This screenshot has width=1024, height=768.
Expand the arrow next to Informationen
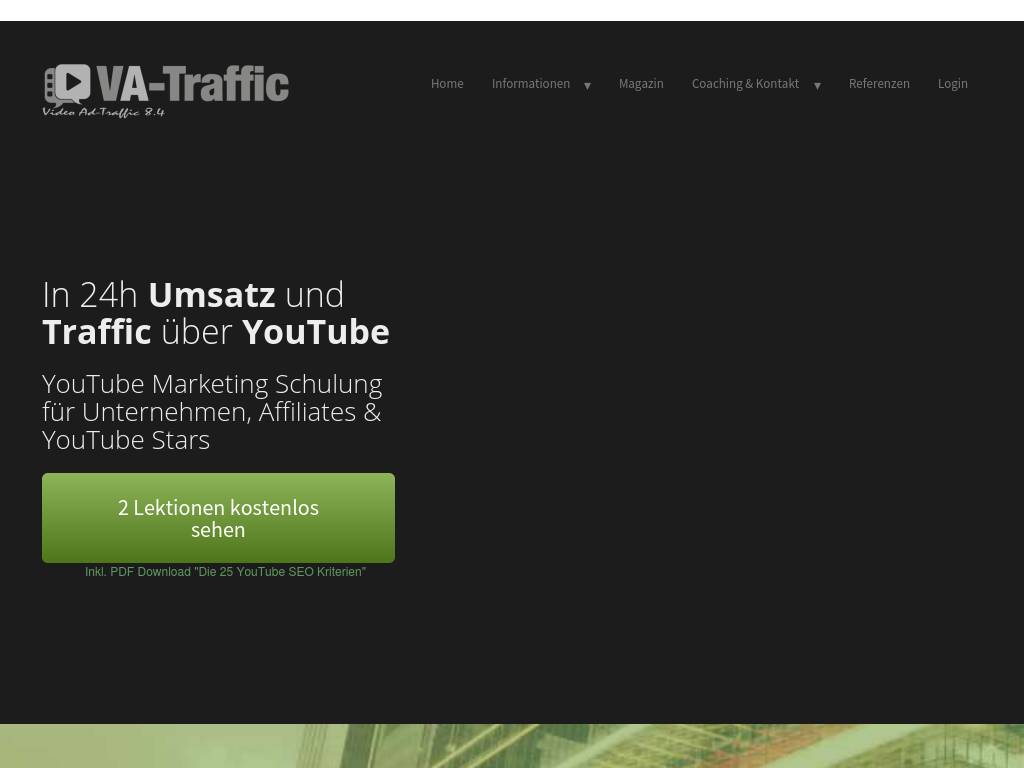[587, 86]
